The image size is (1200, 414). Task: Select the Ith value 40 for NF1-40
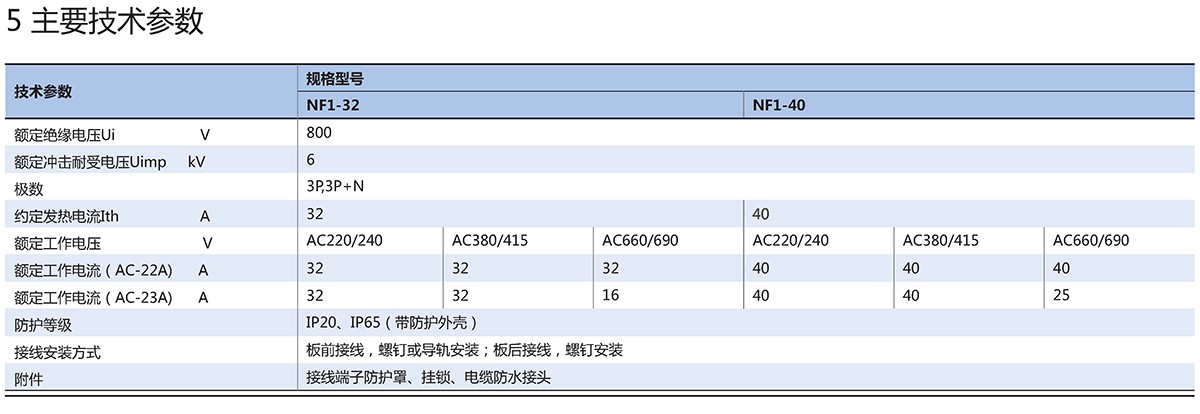(x=760, y=214)
